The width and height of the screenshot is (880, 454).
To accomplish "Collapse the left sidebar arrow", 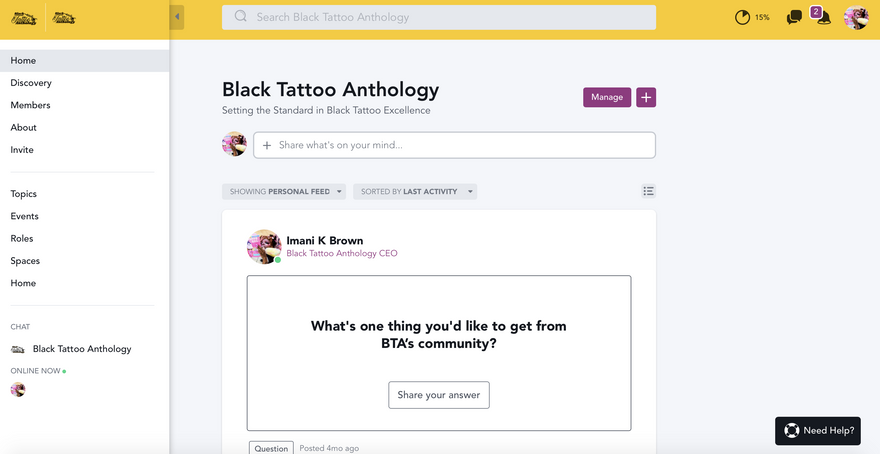I will pyautogui.click(x=177, y=17).
